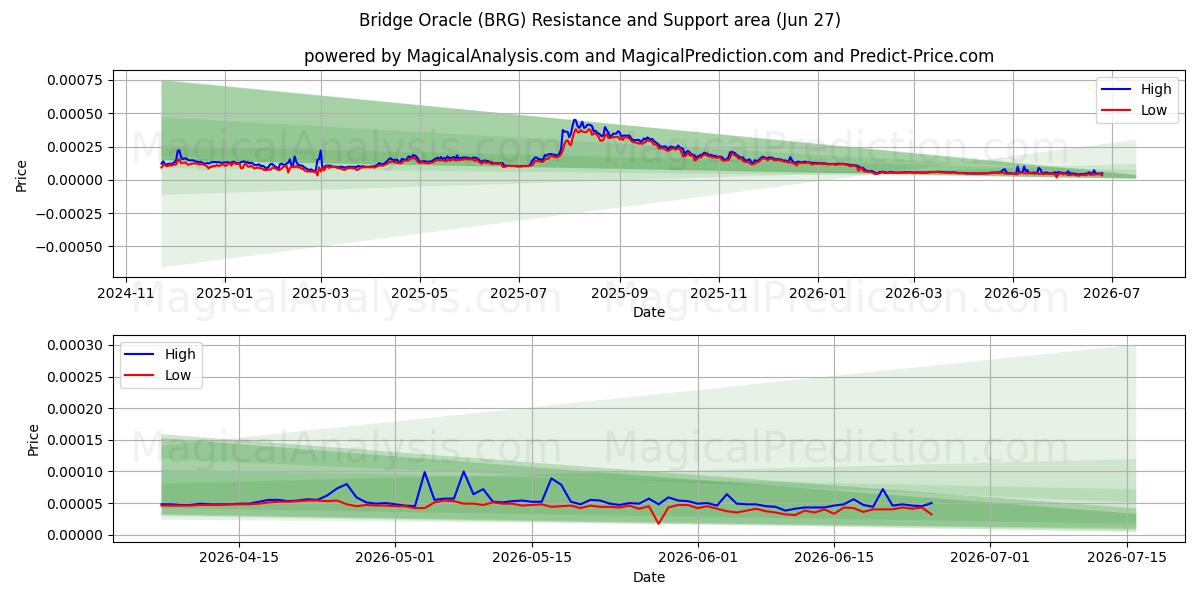Click the 'Price' axis label of the top chart
Image resolution: width=1200 pixels, height=600 pixels.
click(22, 176)
